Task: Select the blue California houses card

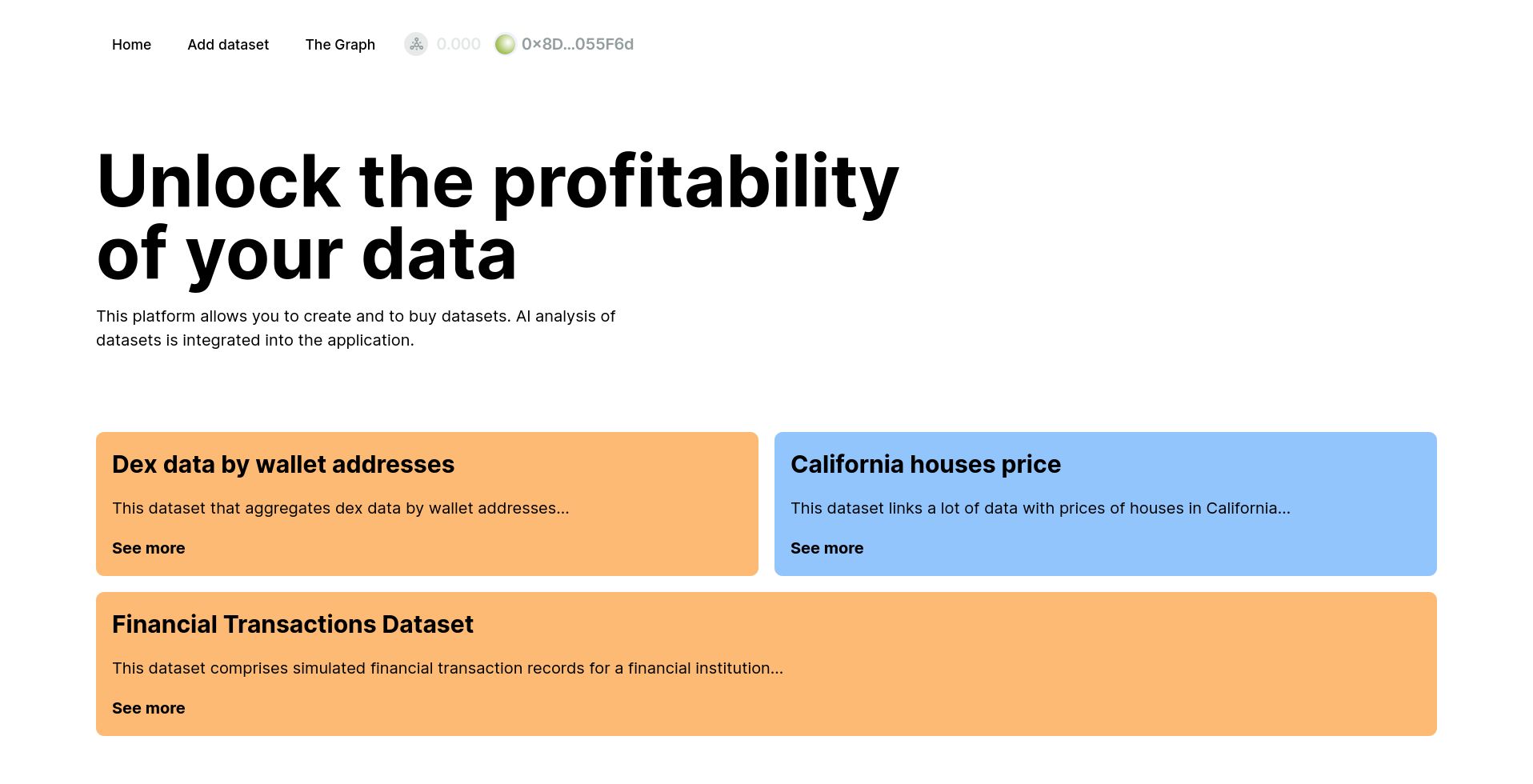Action: coord(1106,504)
